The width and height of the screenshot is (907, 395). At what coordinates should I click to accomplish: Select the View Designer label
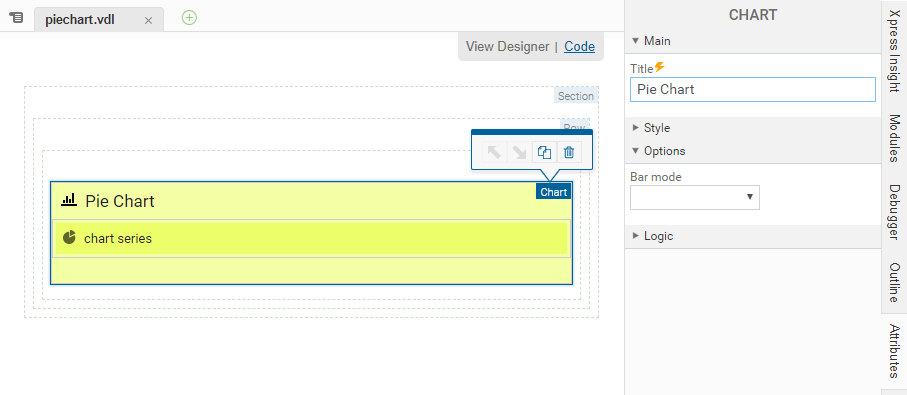click(x=507, y=46)
